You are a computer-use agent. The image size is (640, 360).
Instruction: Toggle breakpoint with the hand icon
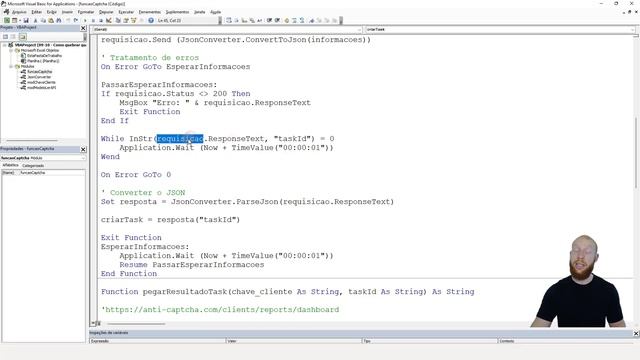(x=287, y=20)
